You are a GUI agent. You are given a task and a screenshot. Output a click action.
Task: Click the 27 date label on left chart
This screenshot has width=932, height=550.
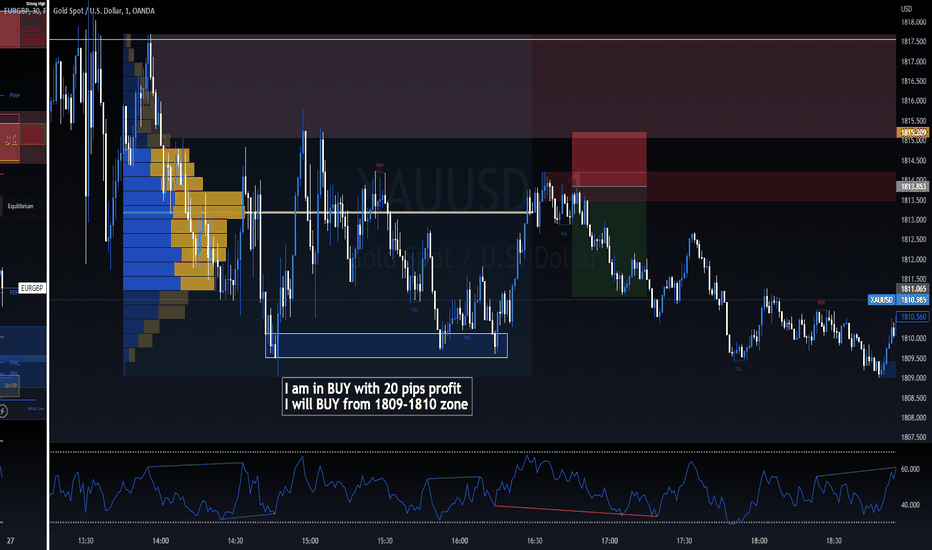tap(10, 540)
